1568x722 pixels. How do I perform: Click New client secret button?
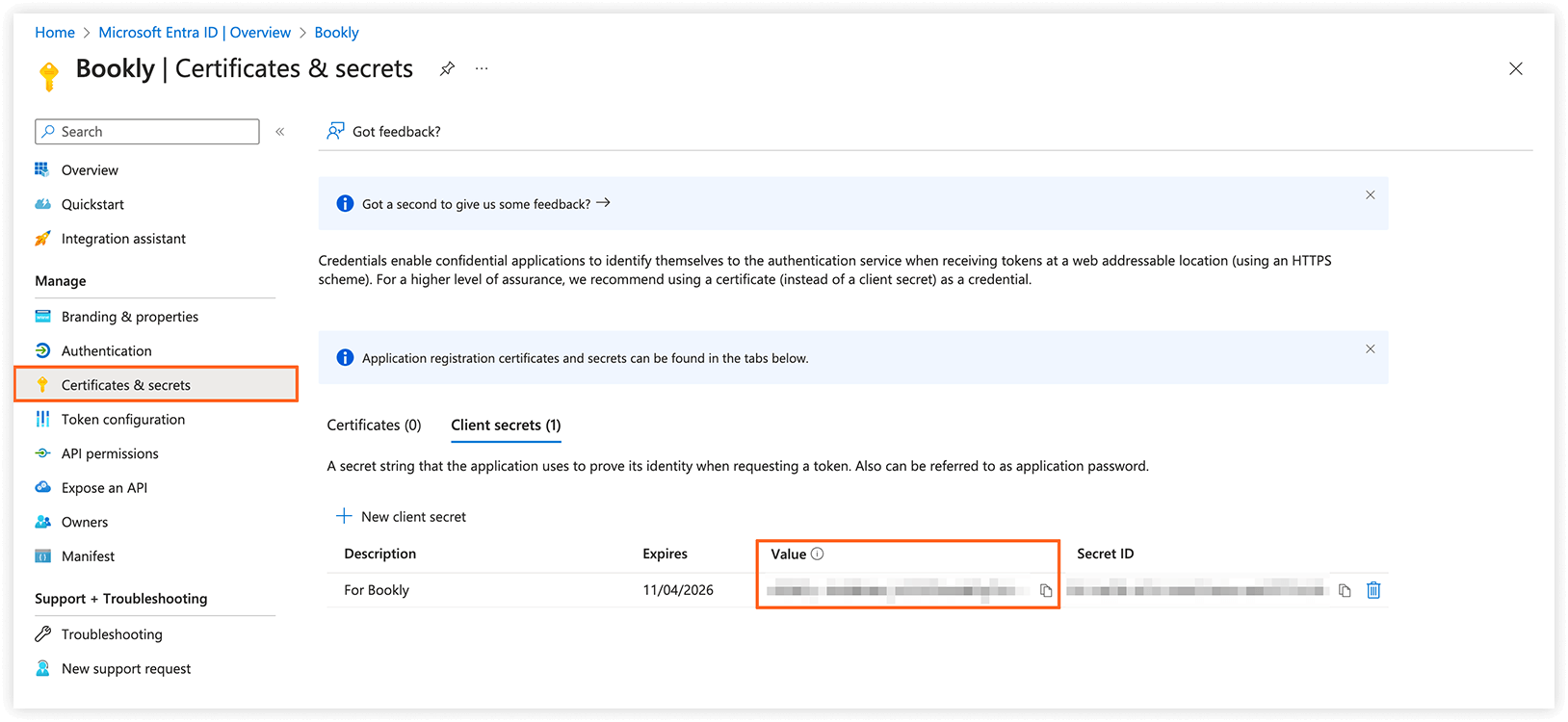(401, 517)
